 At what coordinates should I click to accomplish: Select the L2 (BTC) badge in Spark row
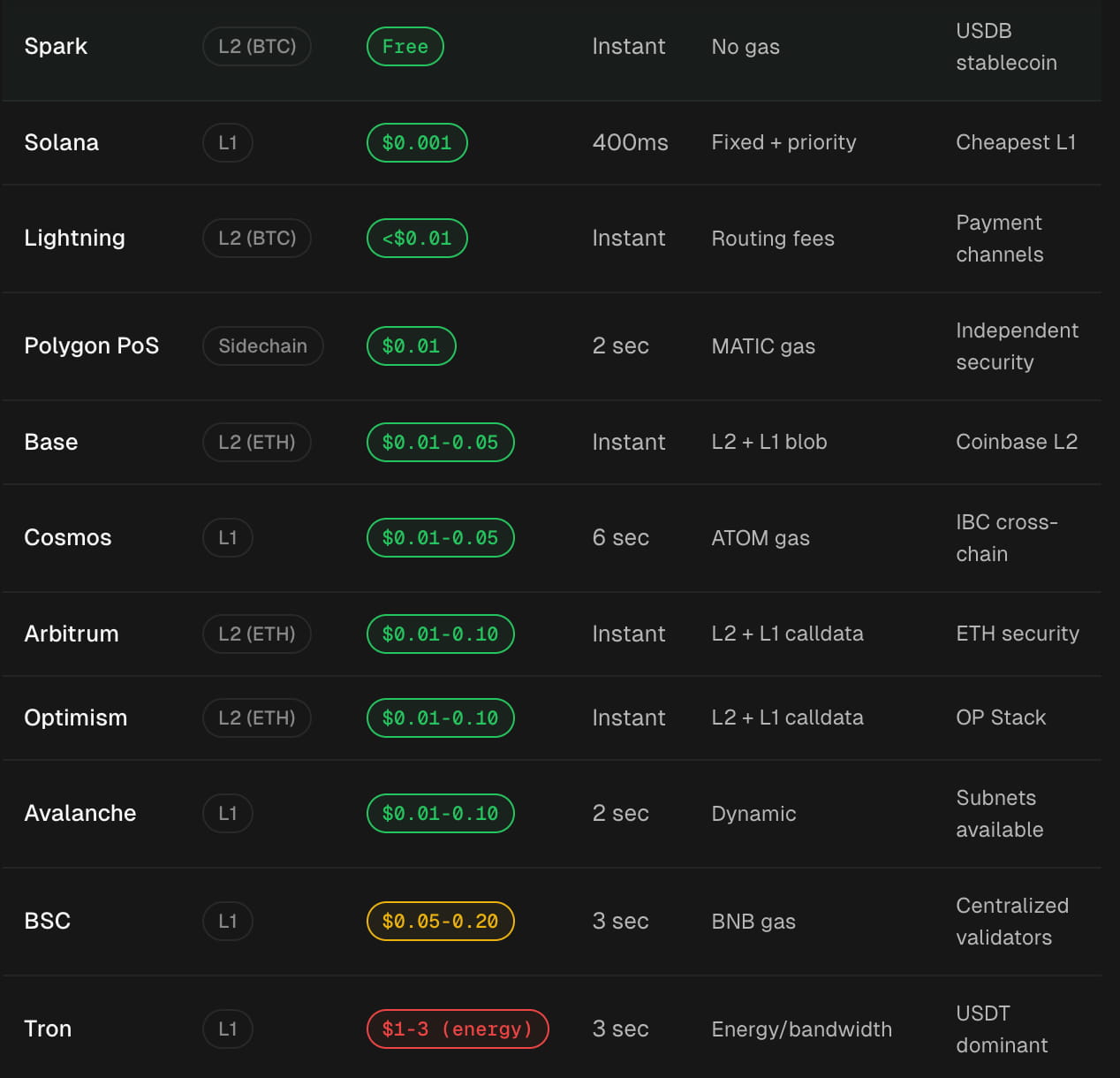pyautogui.click(x=257, y=46)
